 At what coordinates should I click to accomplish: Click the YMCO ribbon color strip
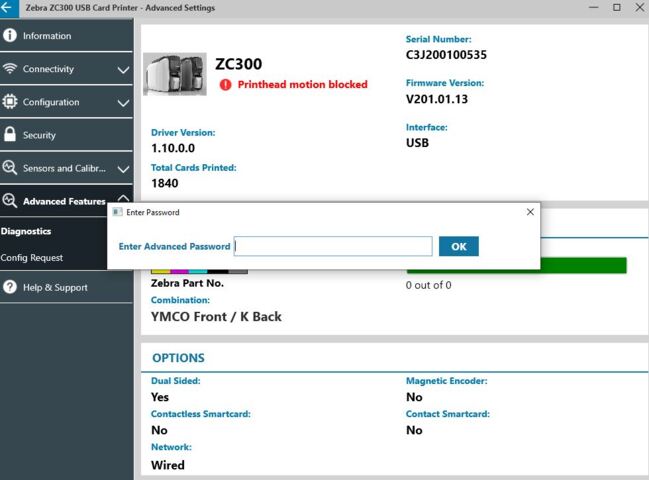199,271
